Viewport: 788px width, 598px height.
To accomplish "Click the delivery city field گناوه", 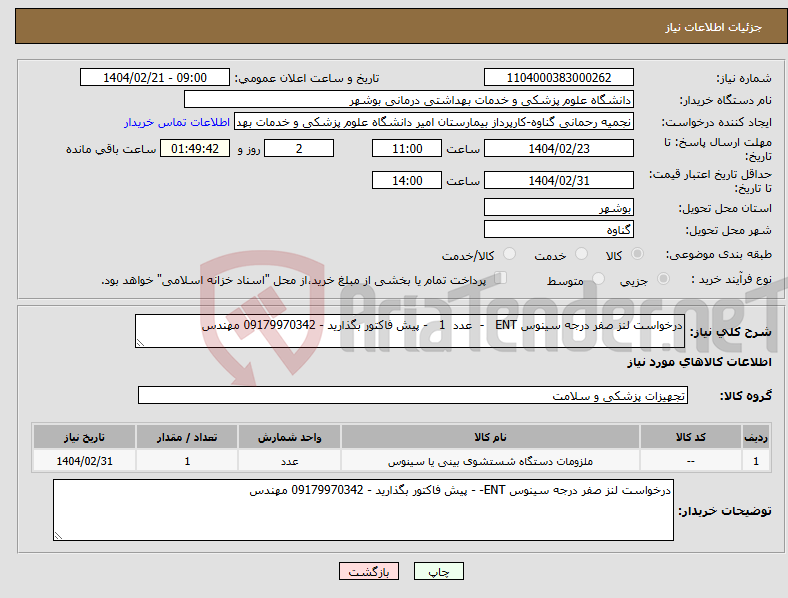I will point(558,229).
